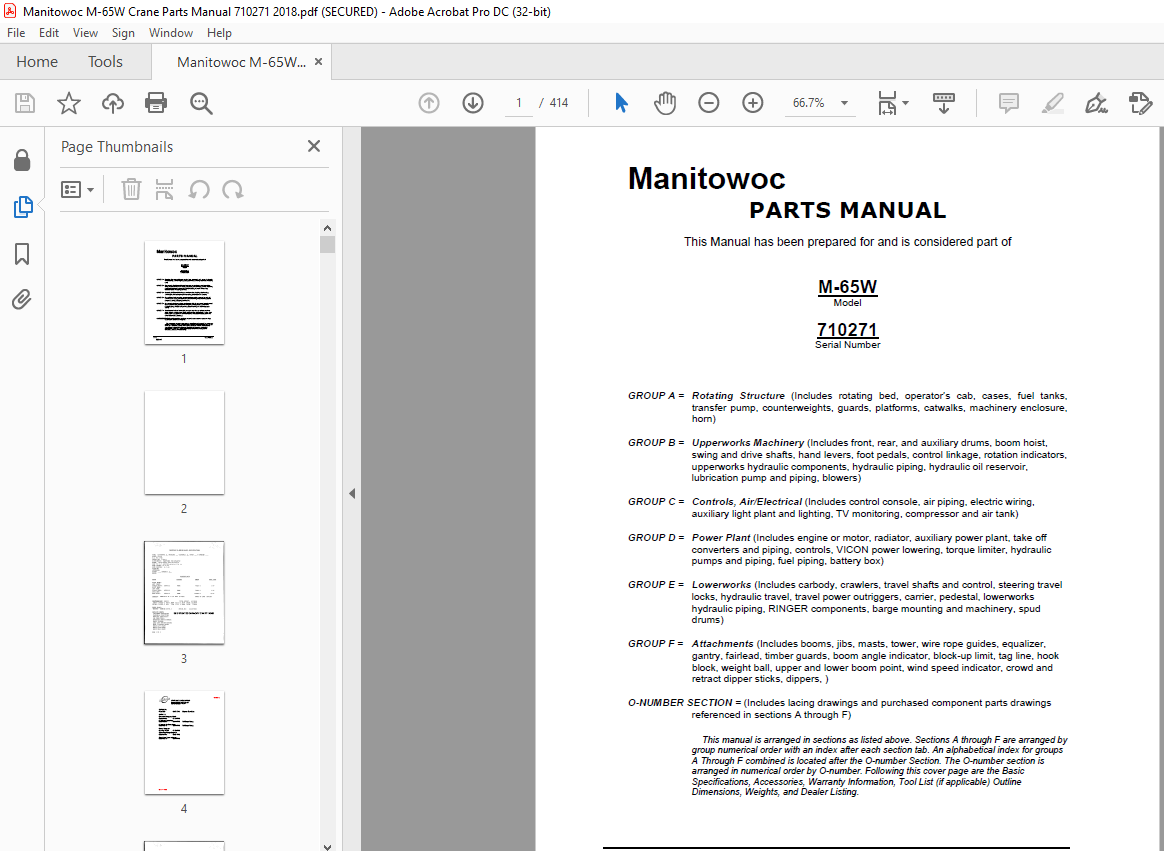The width and height of the screenshot is (1164, 851).
Task: Activate the Hand pan tool
Action: (x=664, y=102)
